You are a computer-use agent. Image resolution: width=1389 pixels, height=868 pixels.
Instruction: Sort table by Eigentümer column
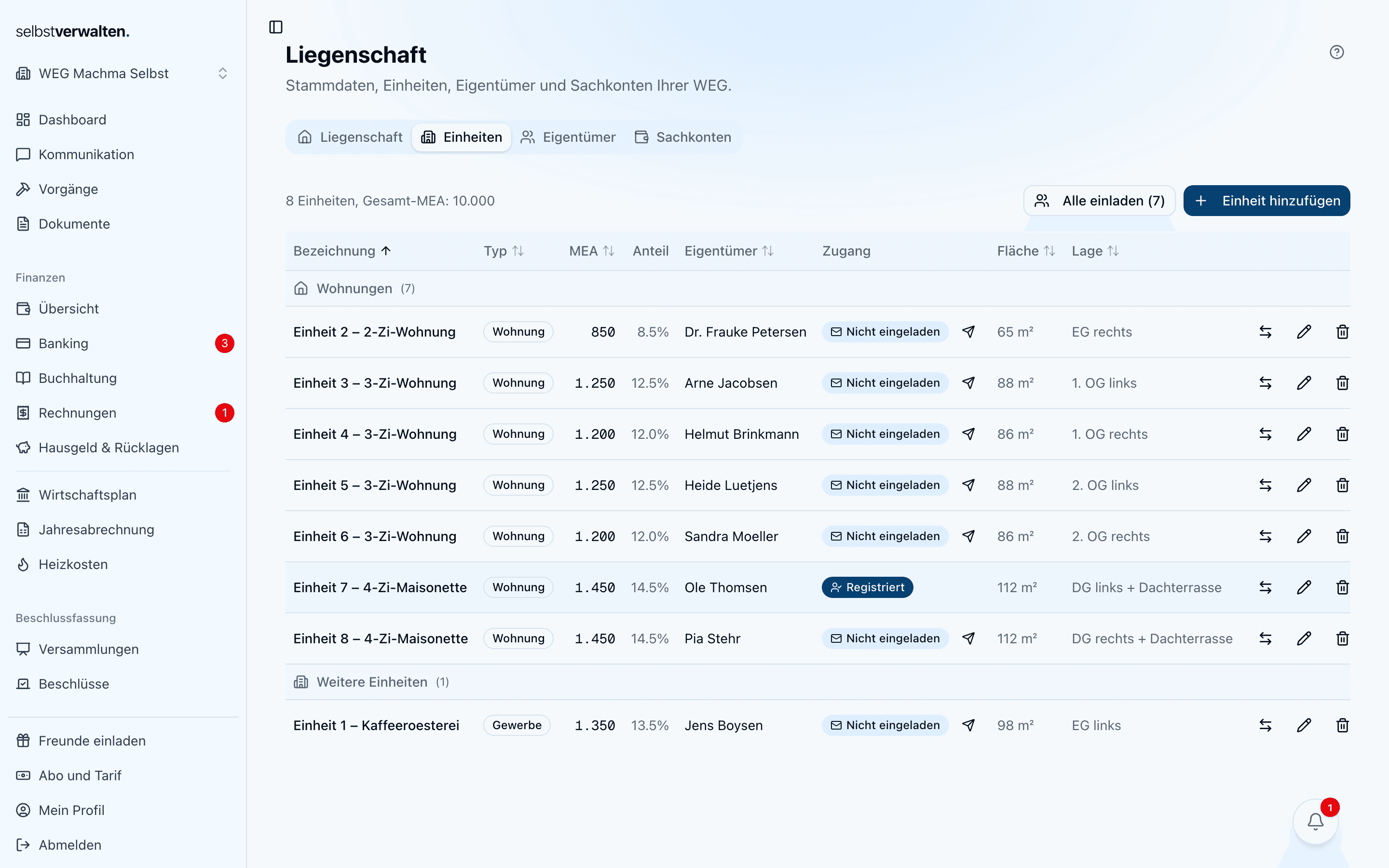click(x=729, y=251)
